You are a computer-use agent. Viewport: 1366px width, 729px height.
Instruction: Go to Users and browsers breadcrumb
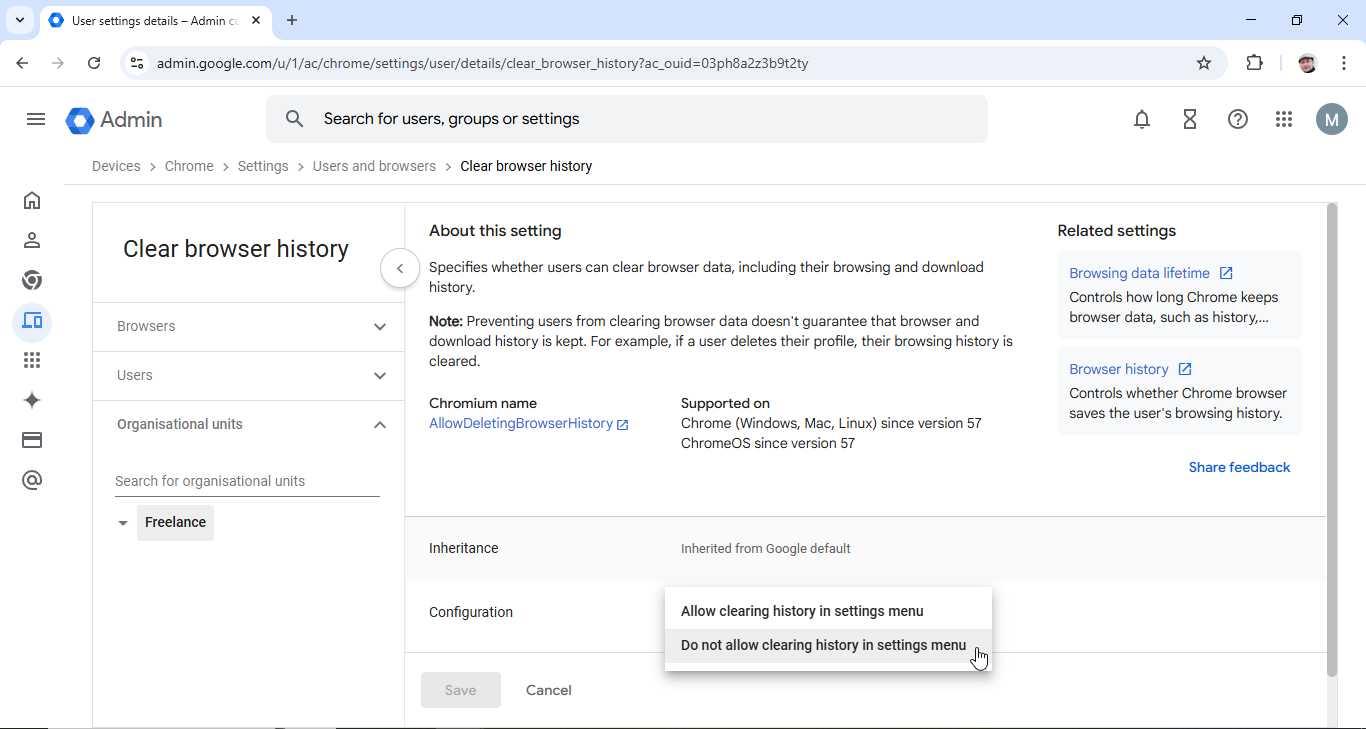point(374,166)
